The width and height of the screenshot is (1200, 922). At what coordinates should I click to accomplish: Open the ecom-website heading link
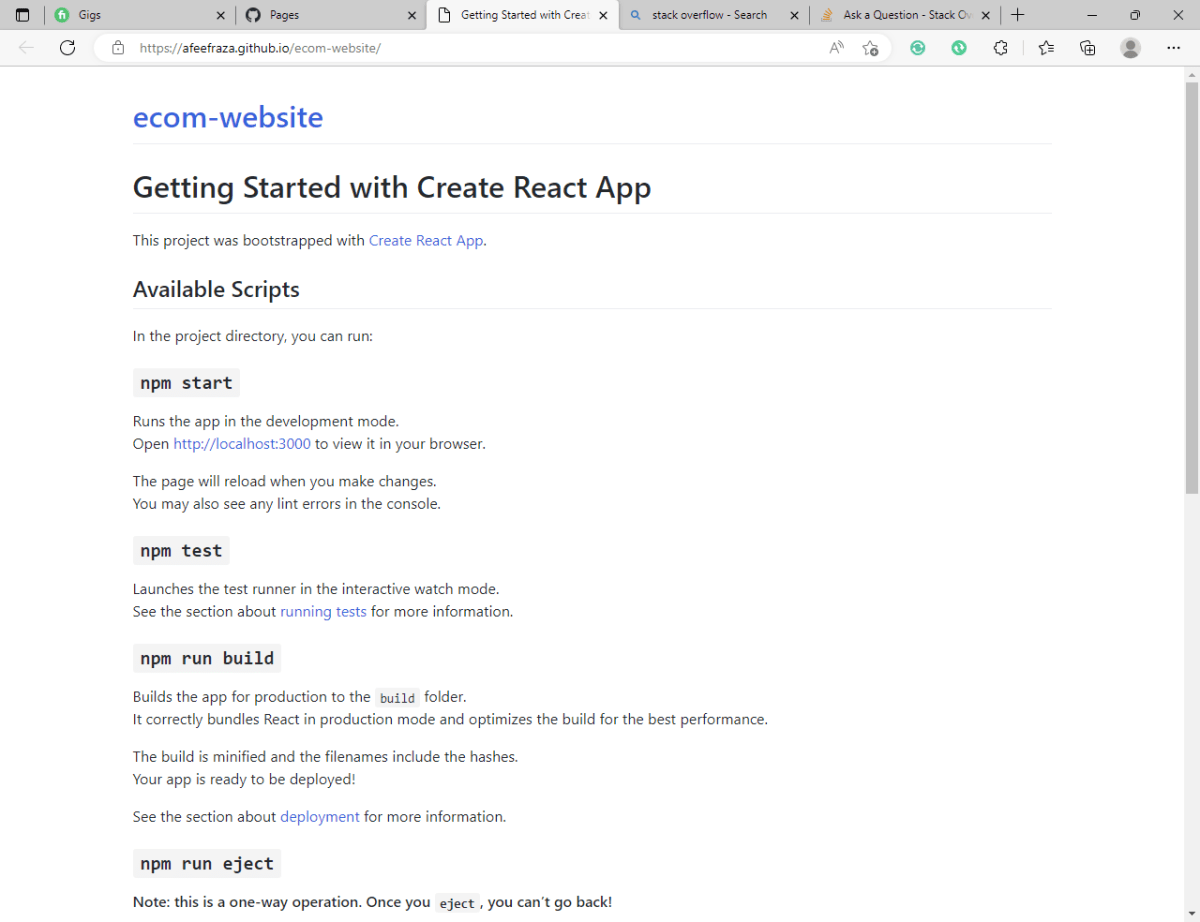click(x=227, y=117)
